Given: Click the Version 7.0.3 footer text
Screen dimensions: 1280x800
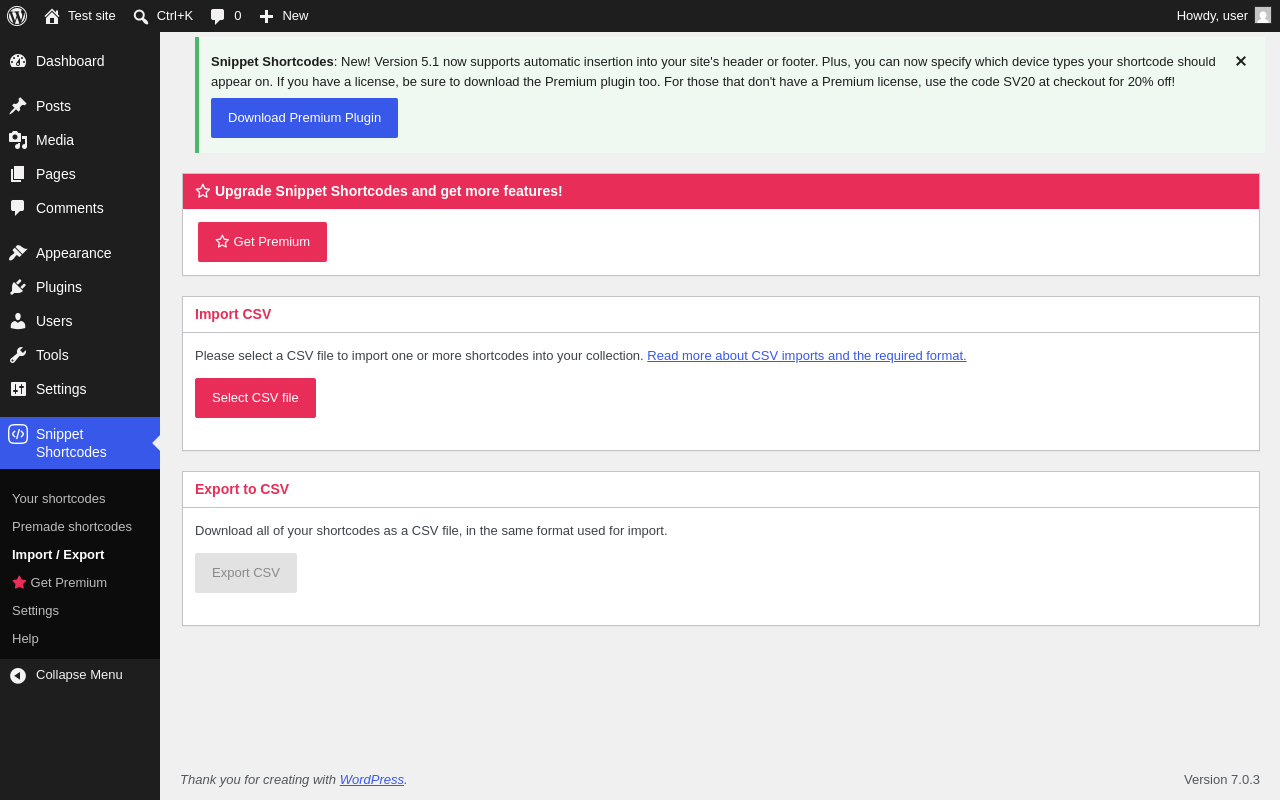Looking at the screenshot, I should (x=1222, y=780).
